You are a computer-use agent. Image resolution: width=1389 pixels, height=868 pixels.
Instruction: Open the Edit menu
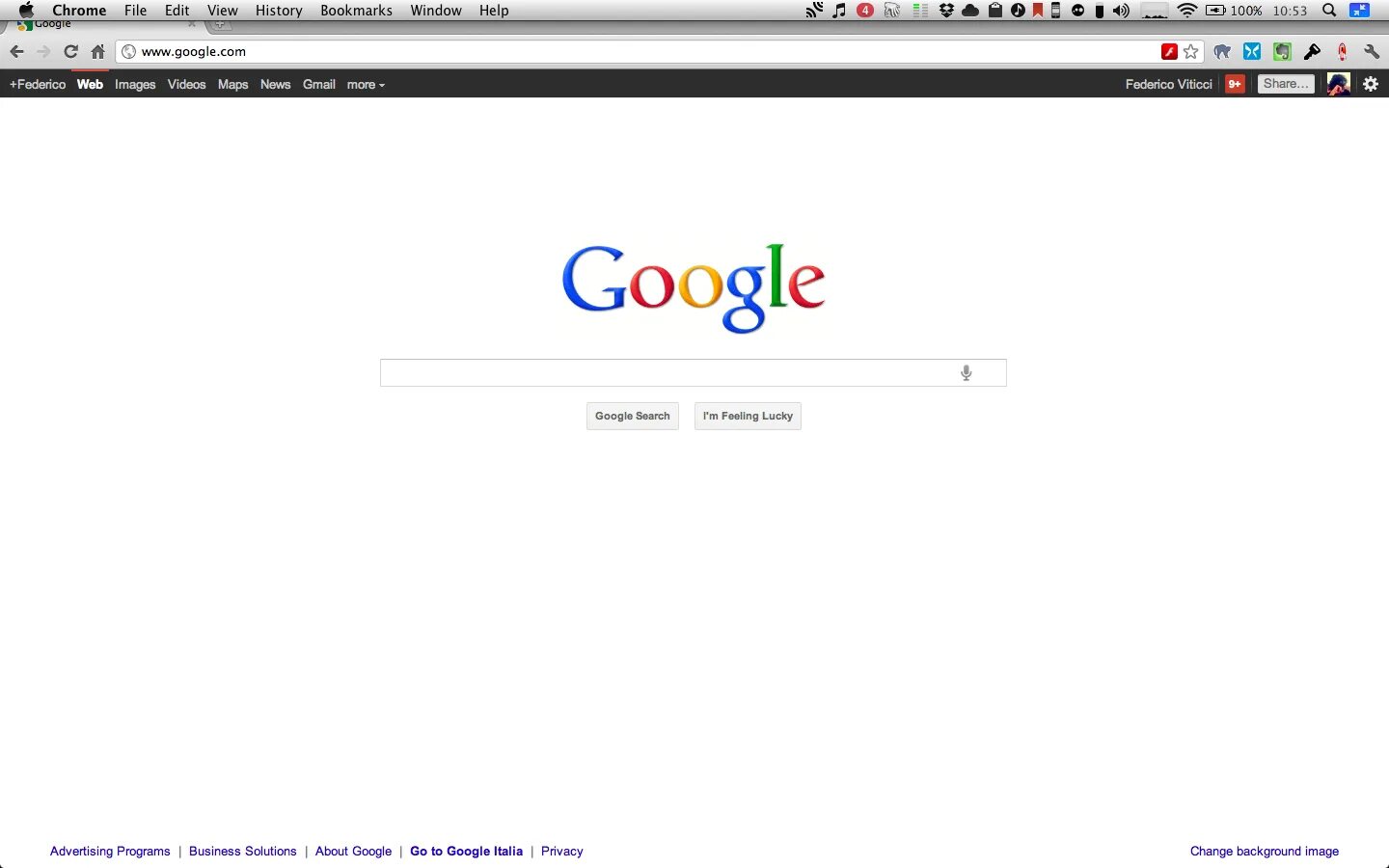pos(177,11)
